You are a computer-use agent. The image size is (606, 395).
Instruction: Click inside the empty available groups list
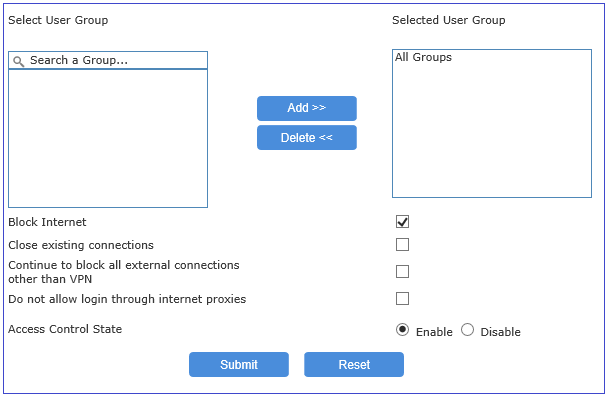(108, 138)
